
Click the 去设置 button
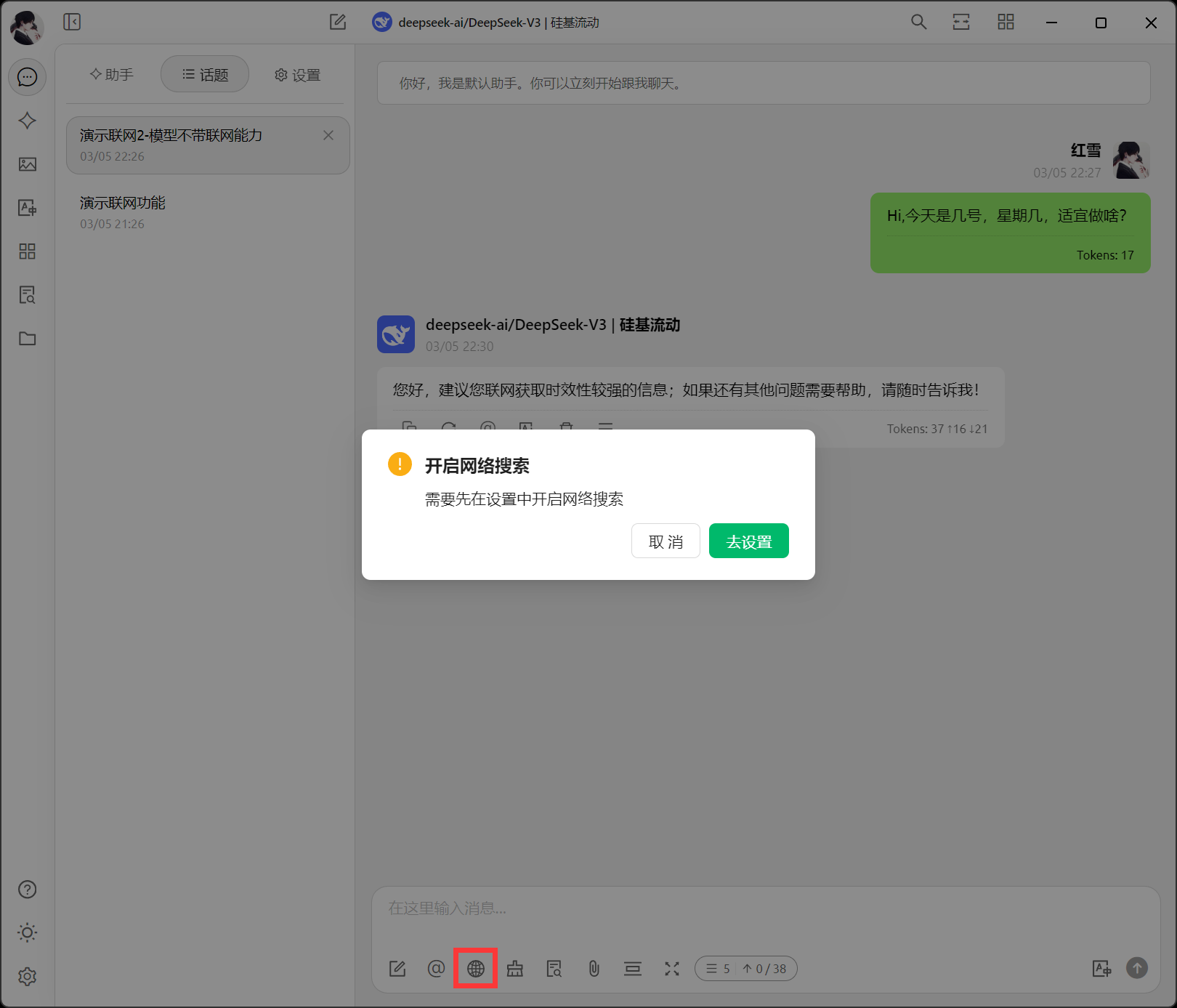tap(748, 541)
